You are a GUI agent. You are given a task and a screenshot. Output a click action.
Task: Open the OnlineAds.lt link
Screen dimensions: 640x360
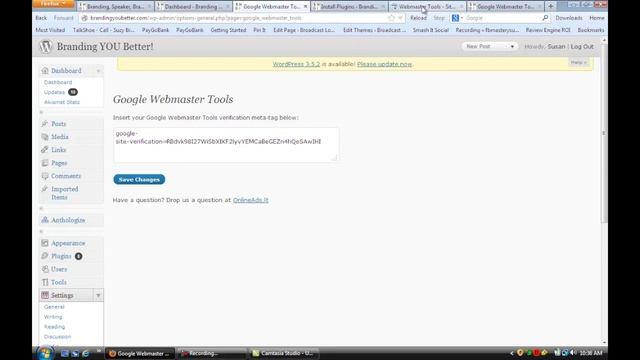pos(251,200)
